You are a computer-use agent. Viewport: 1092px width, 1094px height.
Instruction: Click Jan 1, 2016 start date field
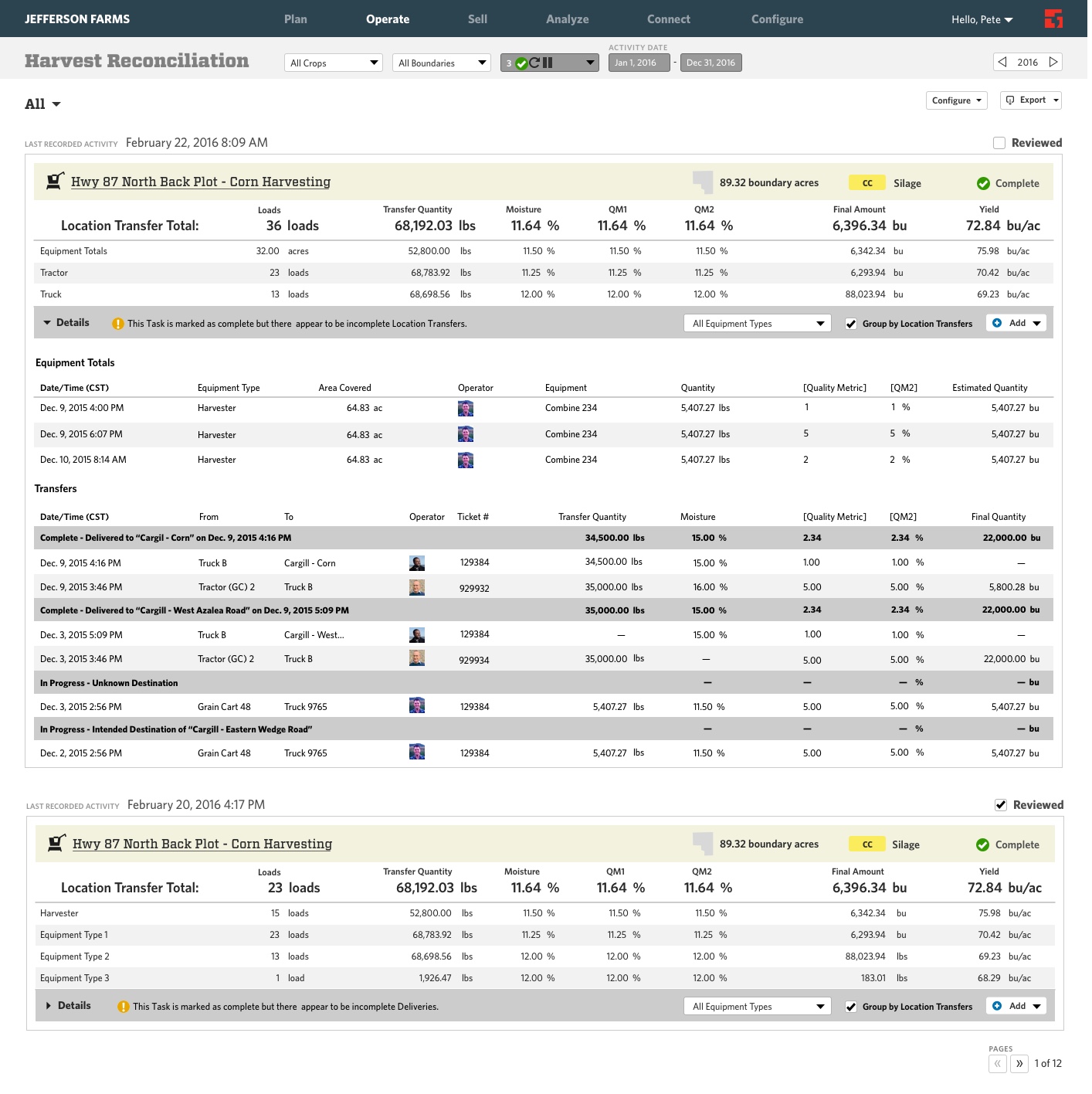click(639, 63)
